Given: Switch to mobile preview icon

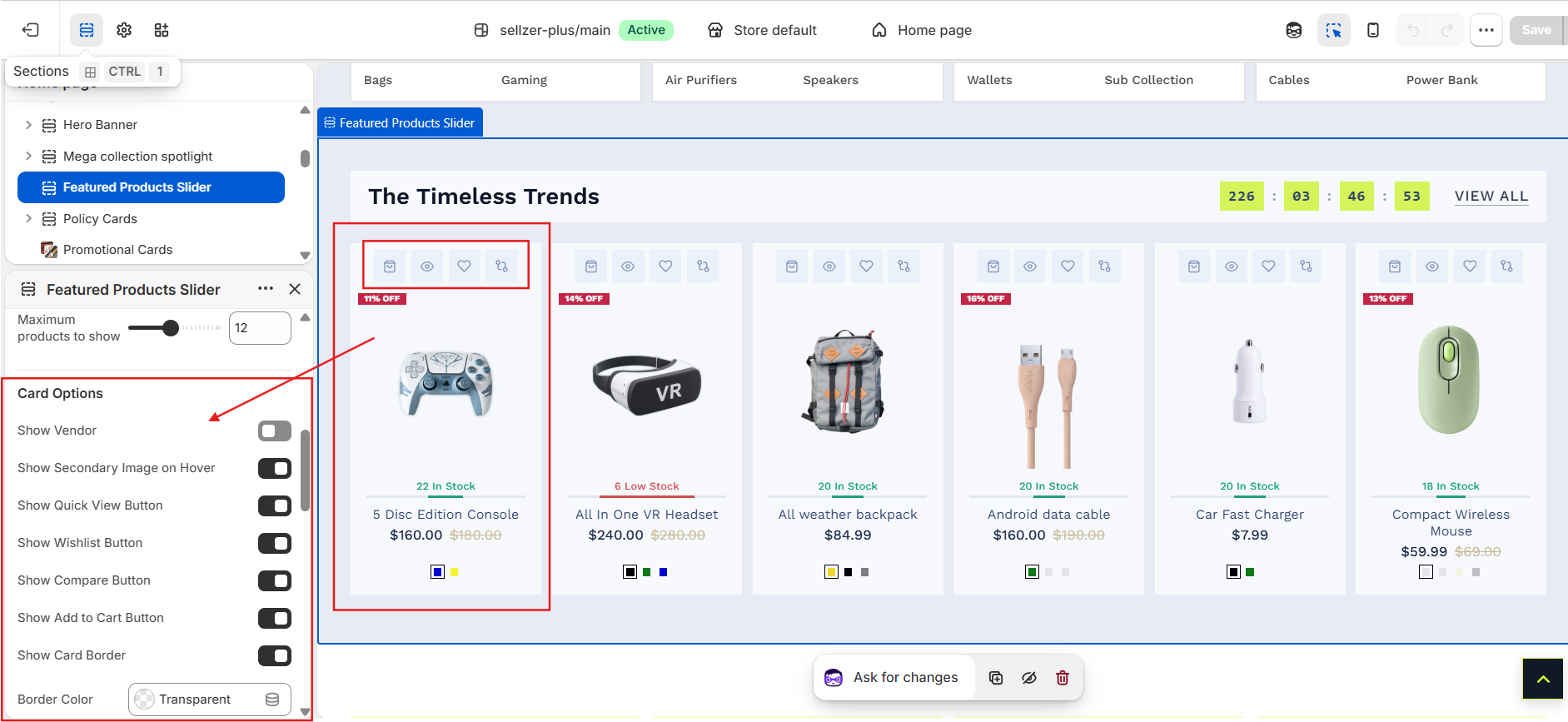Looking at the screenshot, I should pyautogui.click(x=1373, y=30).
